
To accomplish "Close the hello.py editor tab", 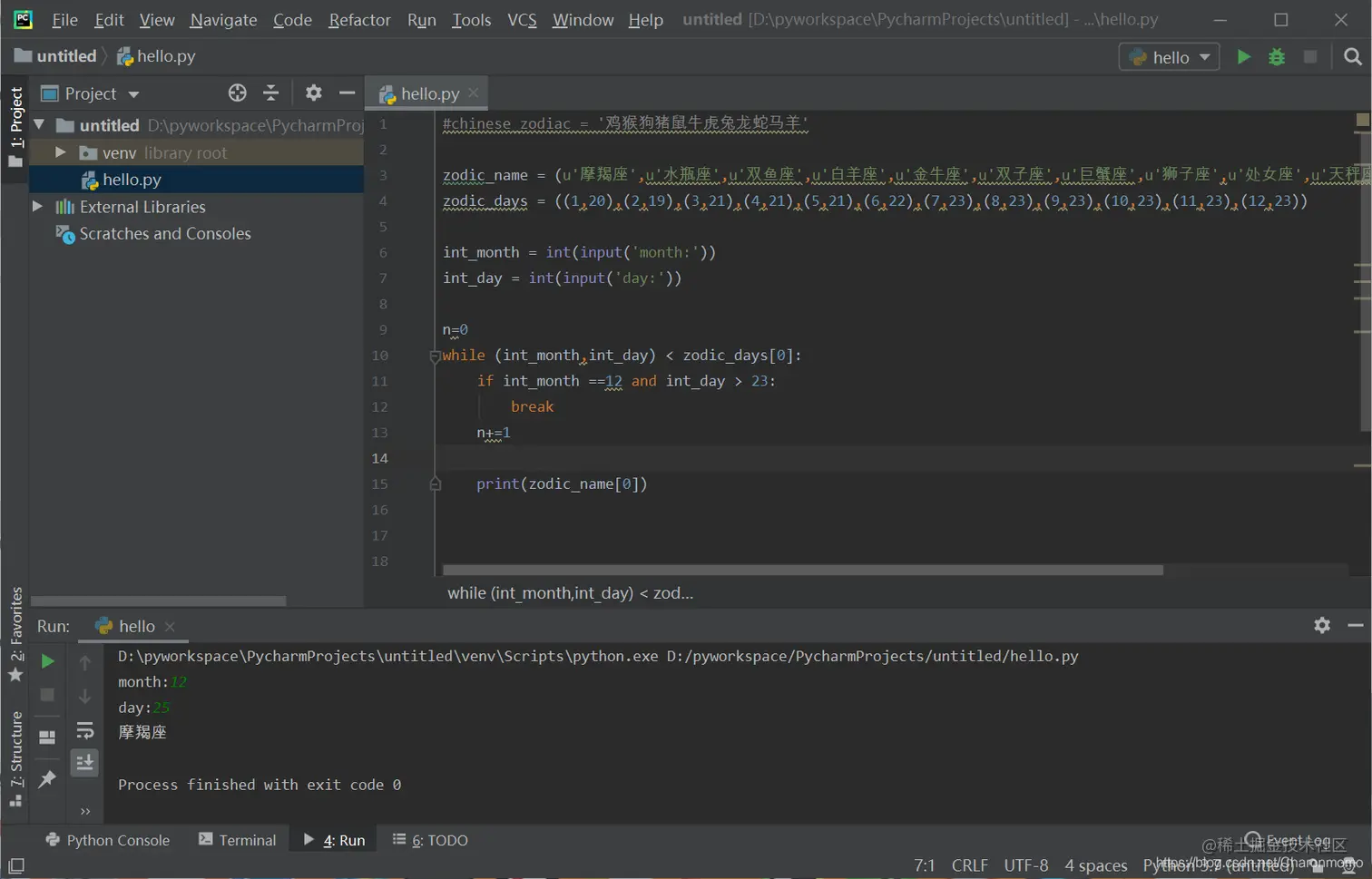I will 474,93.
